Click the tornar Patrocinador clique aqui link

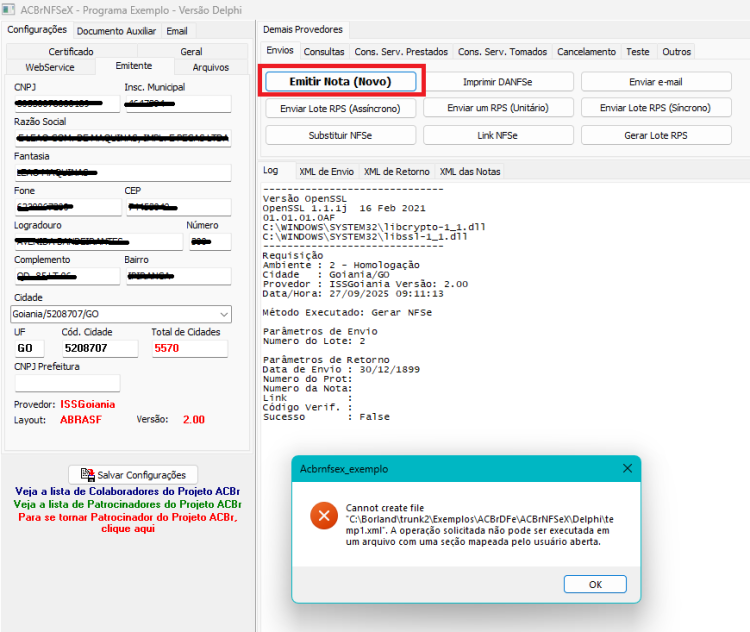point(128,522)
